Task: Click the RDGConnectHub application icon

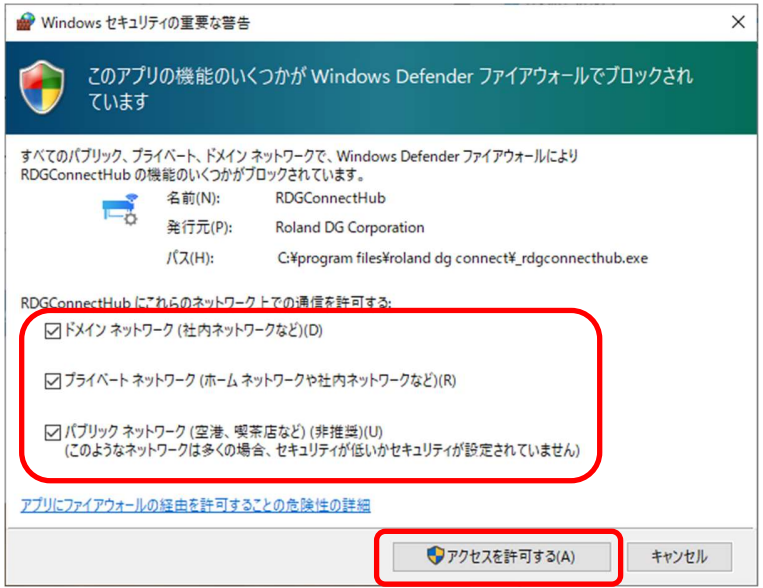Action: (x=120, y=209)
